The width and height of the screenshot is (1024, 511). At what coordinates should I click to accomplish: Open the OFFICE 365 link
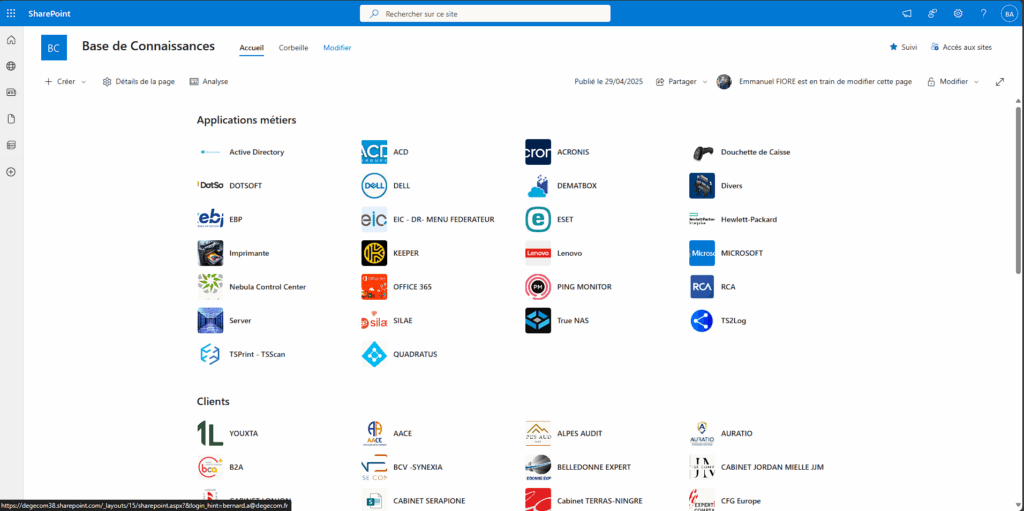[412, 287]
